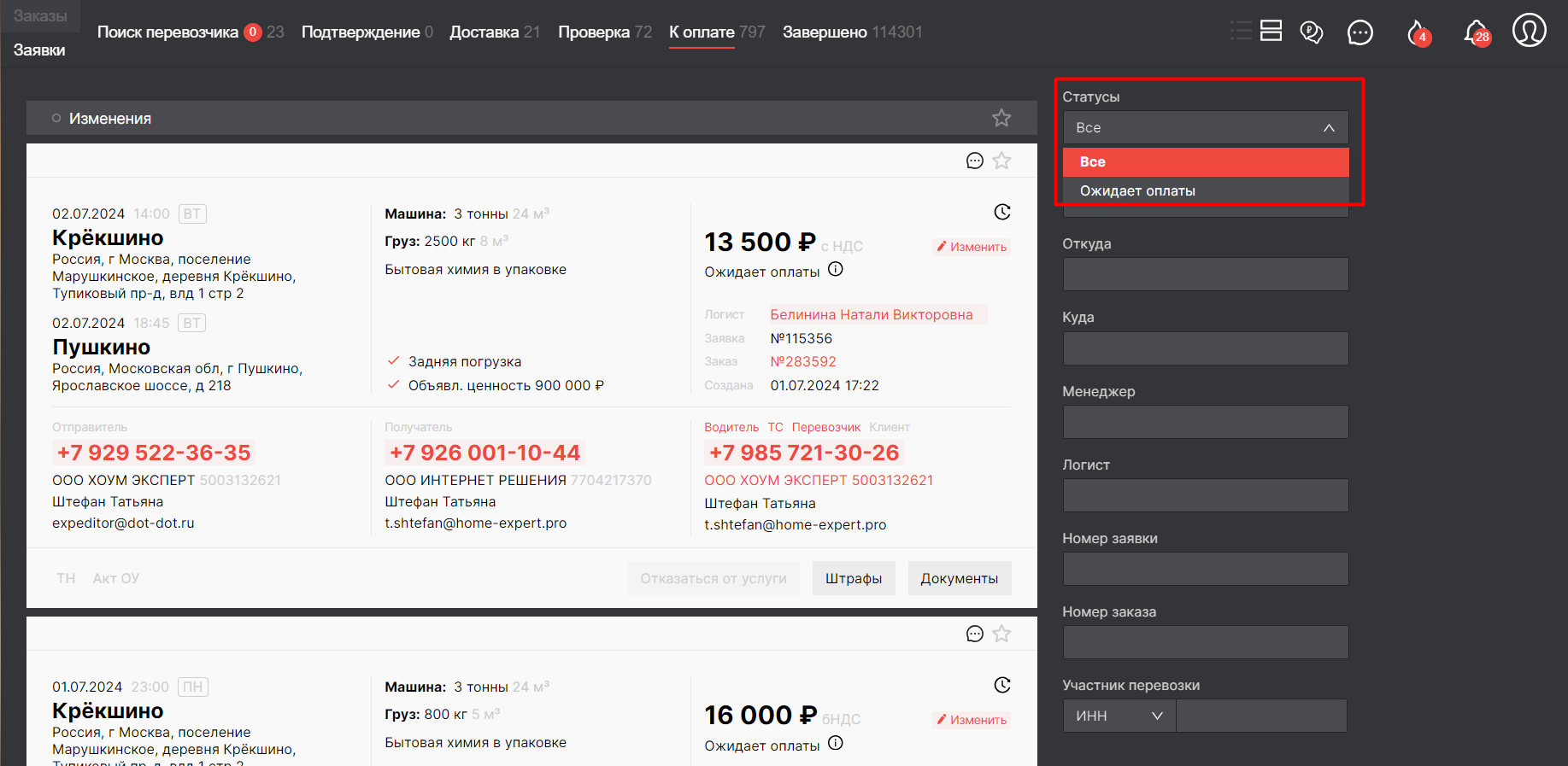The width and height of the screenshot is (1568, 766).
Task: Open hot offers flame icon
Action: [x=1418, y=33]
